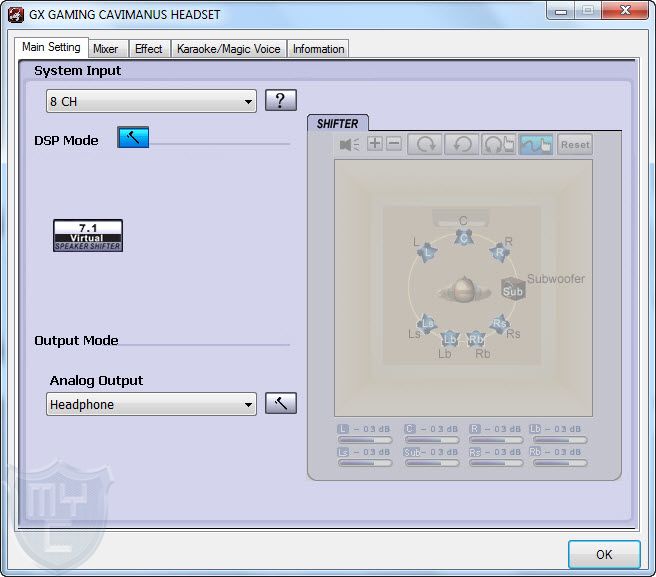656x577 pixels.
Task: Click the speaker test sound icon
Action: (x=349, y=144)
